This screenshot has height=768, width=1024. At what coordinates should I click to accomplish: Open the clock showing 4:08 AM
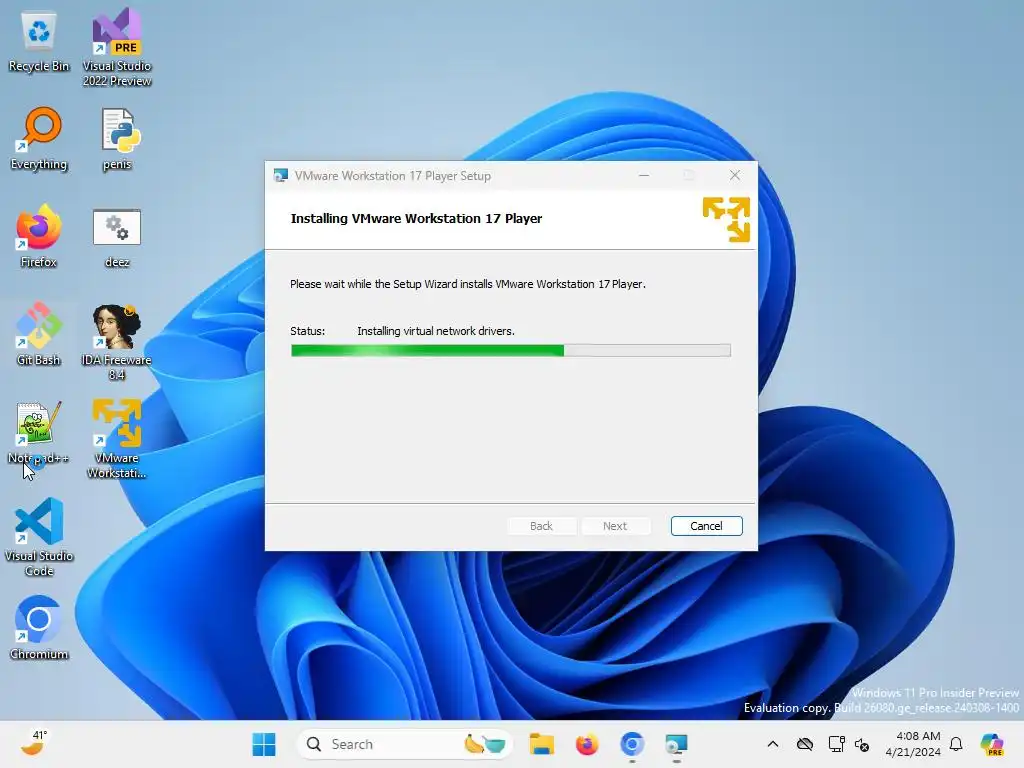913,744
